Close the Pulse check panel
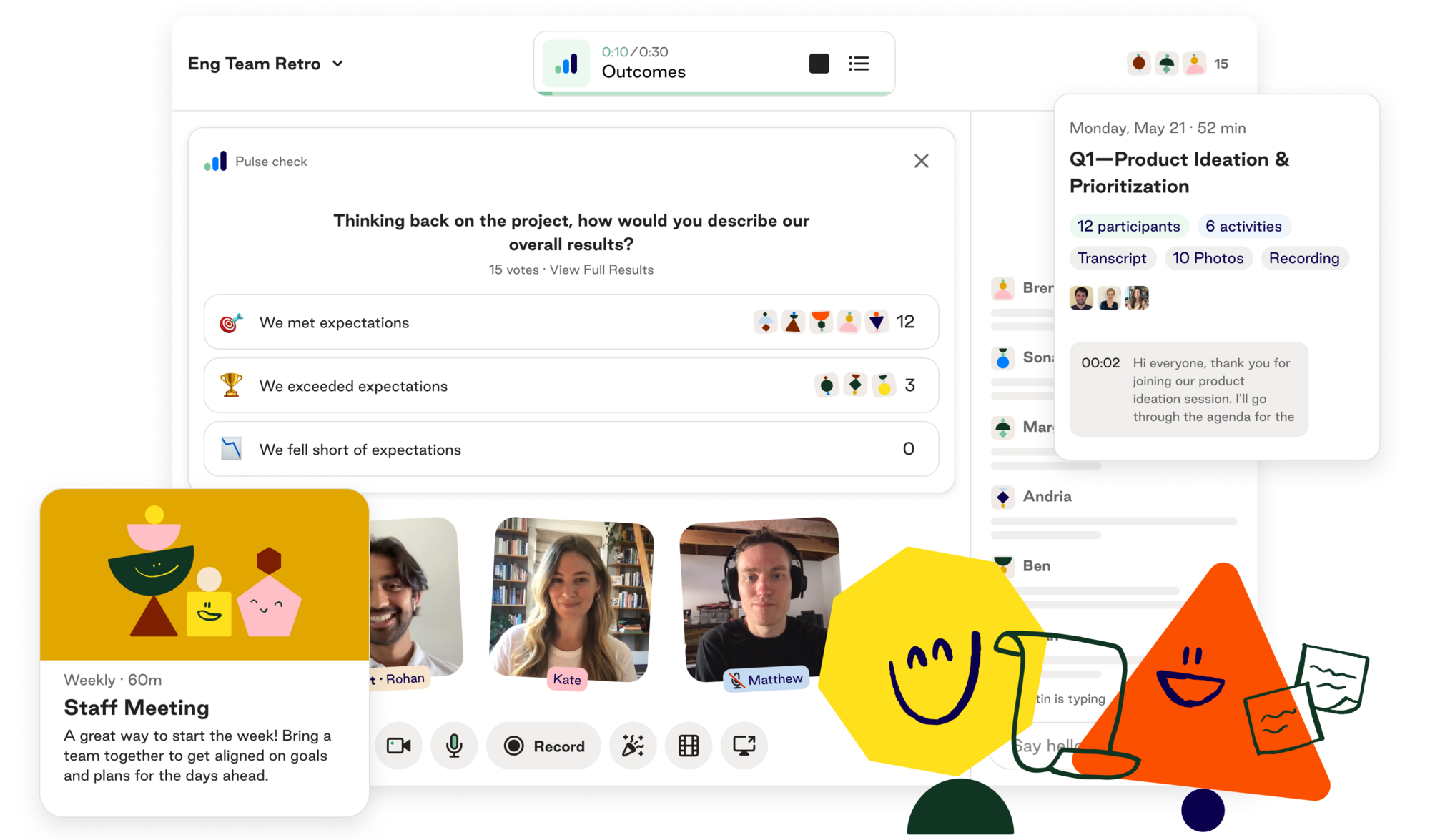This screenshot has height=840, width=1430. point(921,161)
